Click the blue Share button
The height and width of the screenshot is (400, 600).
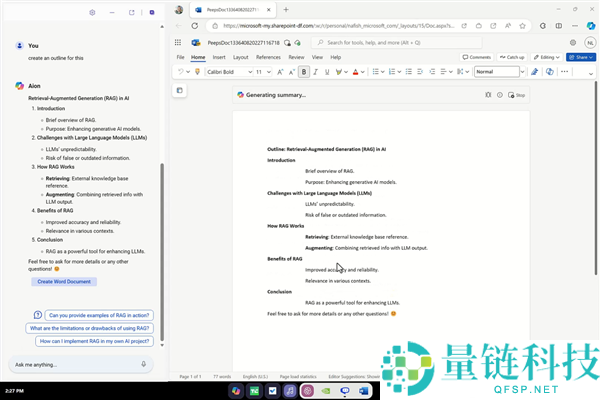coord(581,57)
